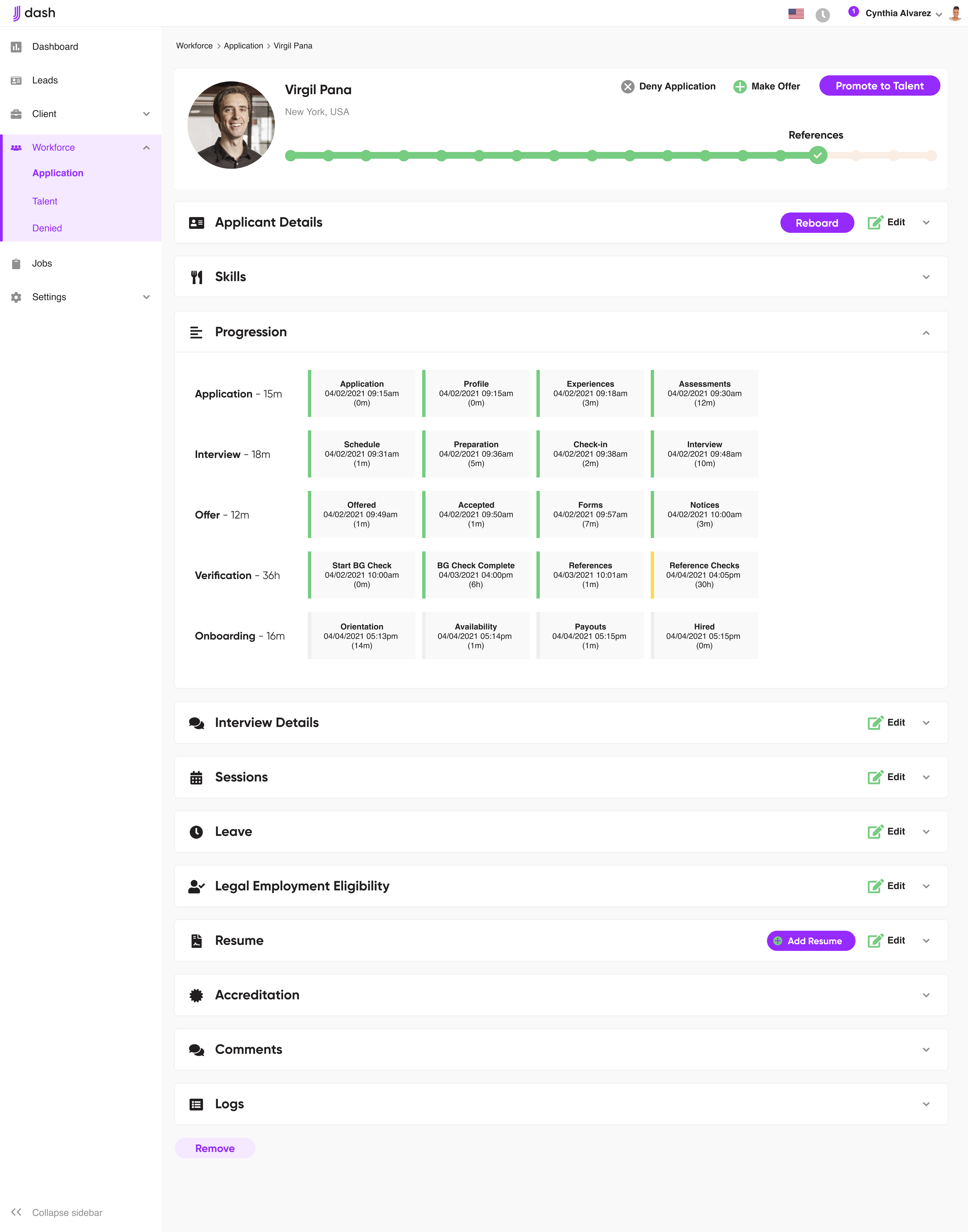Click the Add Resume button

click(x=811, y=941)
